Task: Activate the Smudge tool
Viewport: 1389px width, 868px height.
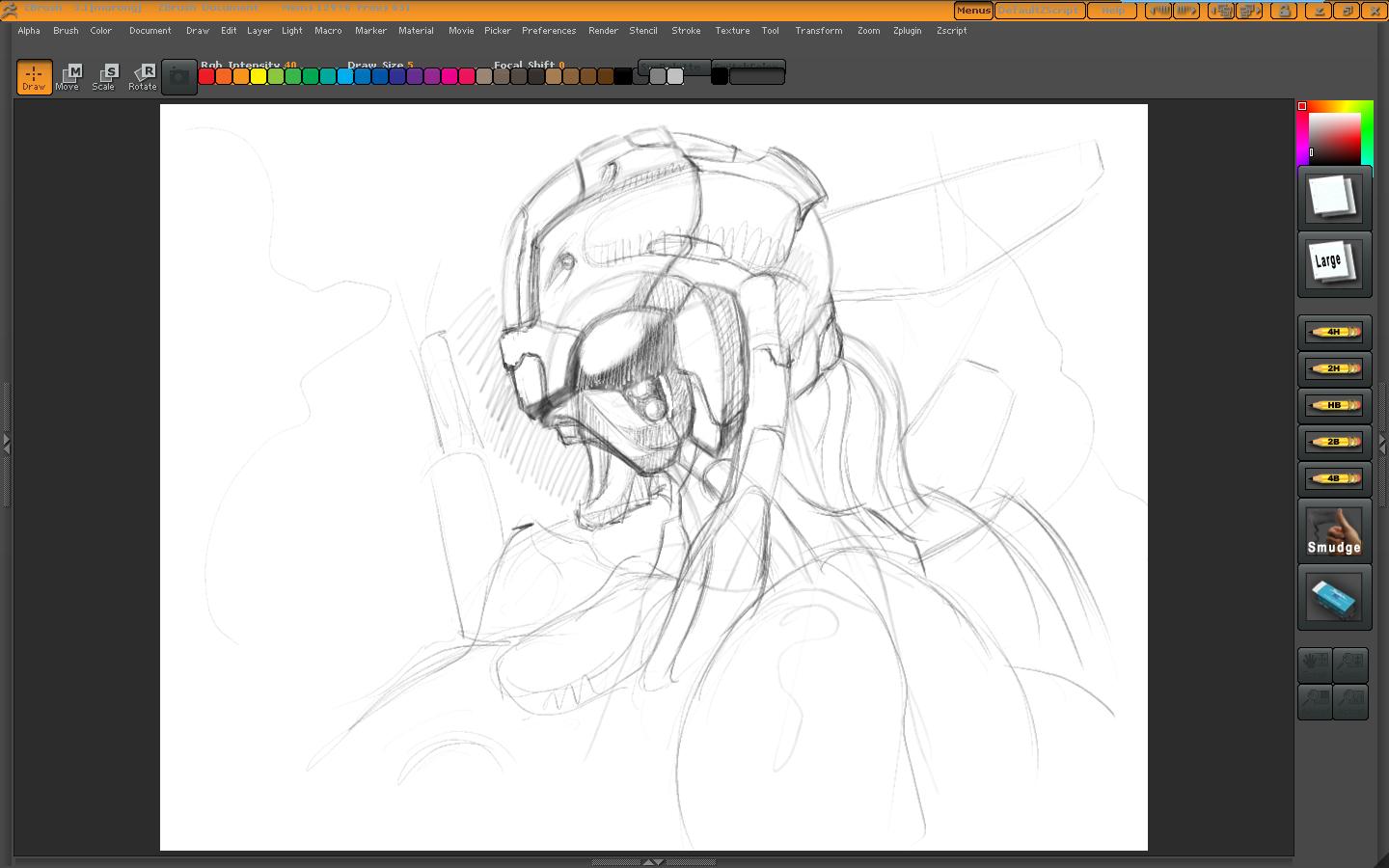Action: [x=1334, y=531]
